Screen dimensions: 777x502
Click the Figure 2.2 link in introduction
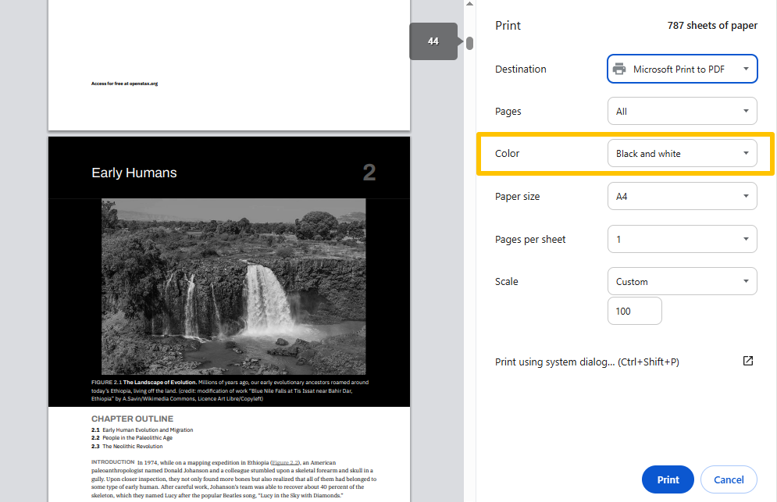click(x=285, y=462)
